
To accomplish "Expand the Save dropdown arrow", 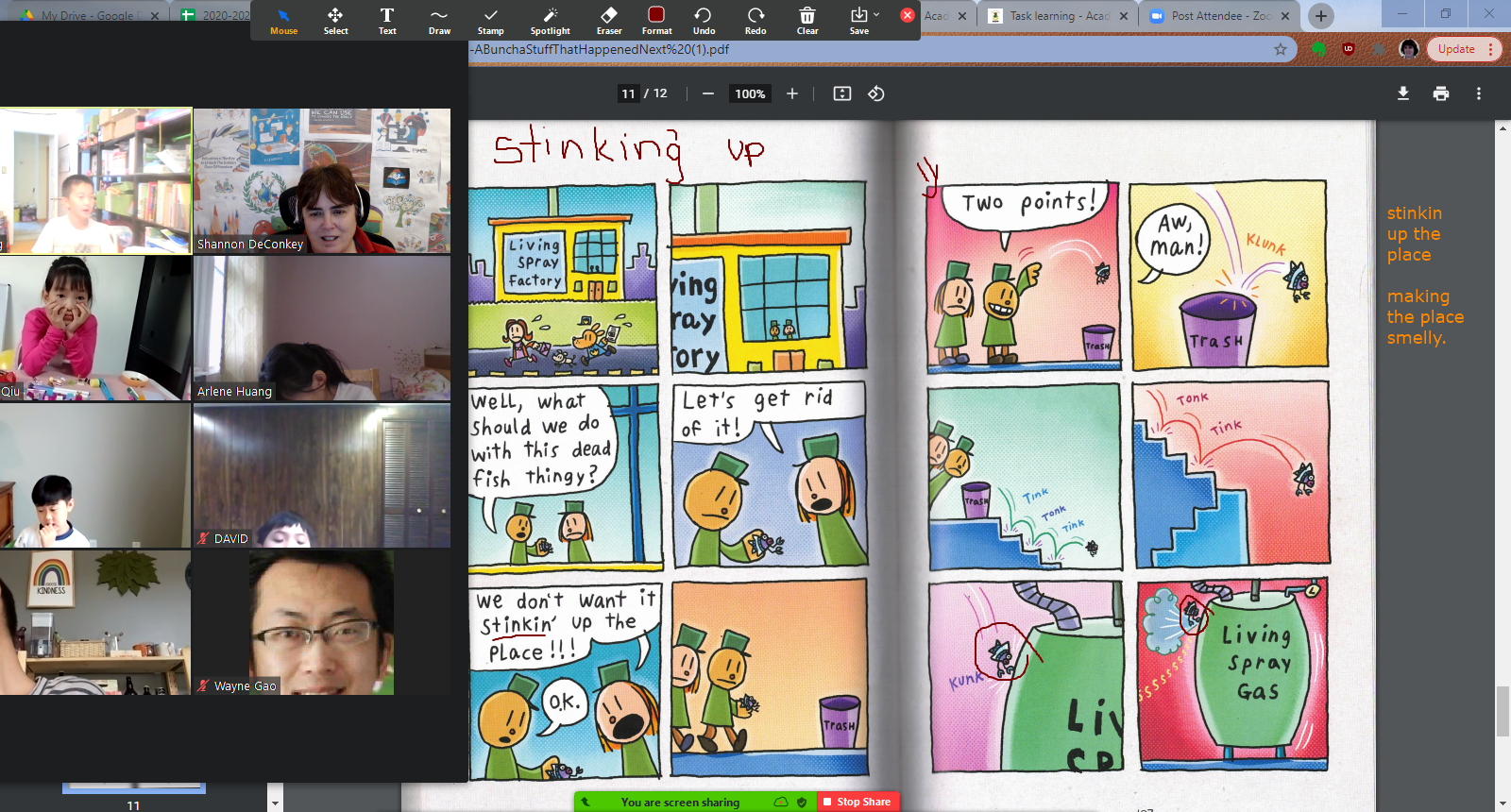I will coord(876,14).
